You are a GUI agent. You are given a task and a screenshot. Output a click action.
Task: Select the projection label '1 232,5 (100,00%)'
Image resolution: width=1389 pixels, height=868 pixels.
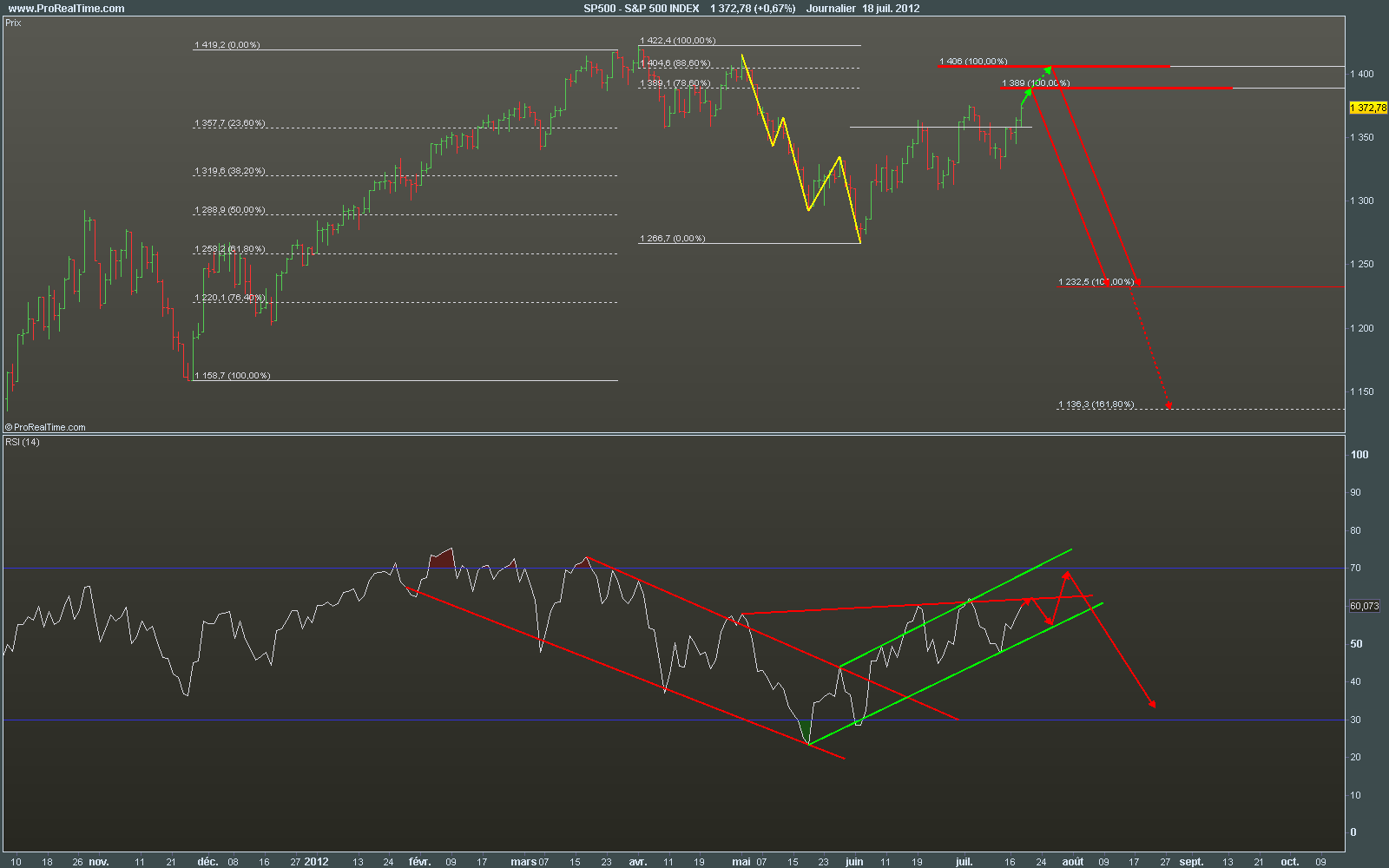pos(1096,282)
